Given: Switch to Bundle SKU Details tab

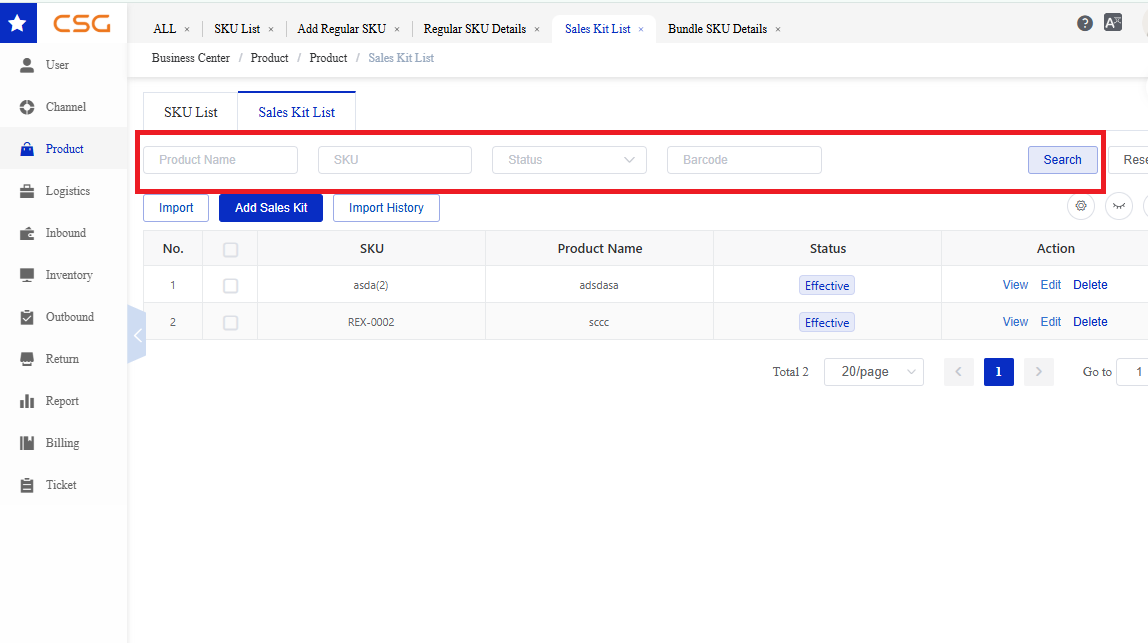Looking at the screenshot, I should click(x=718, y=29).
